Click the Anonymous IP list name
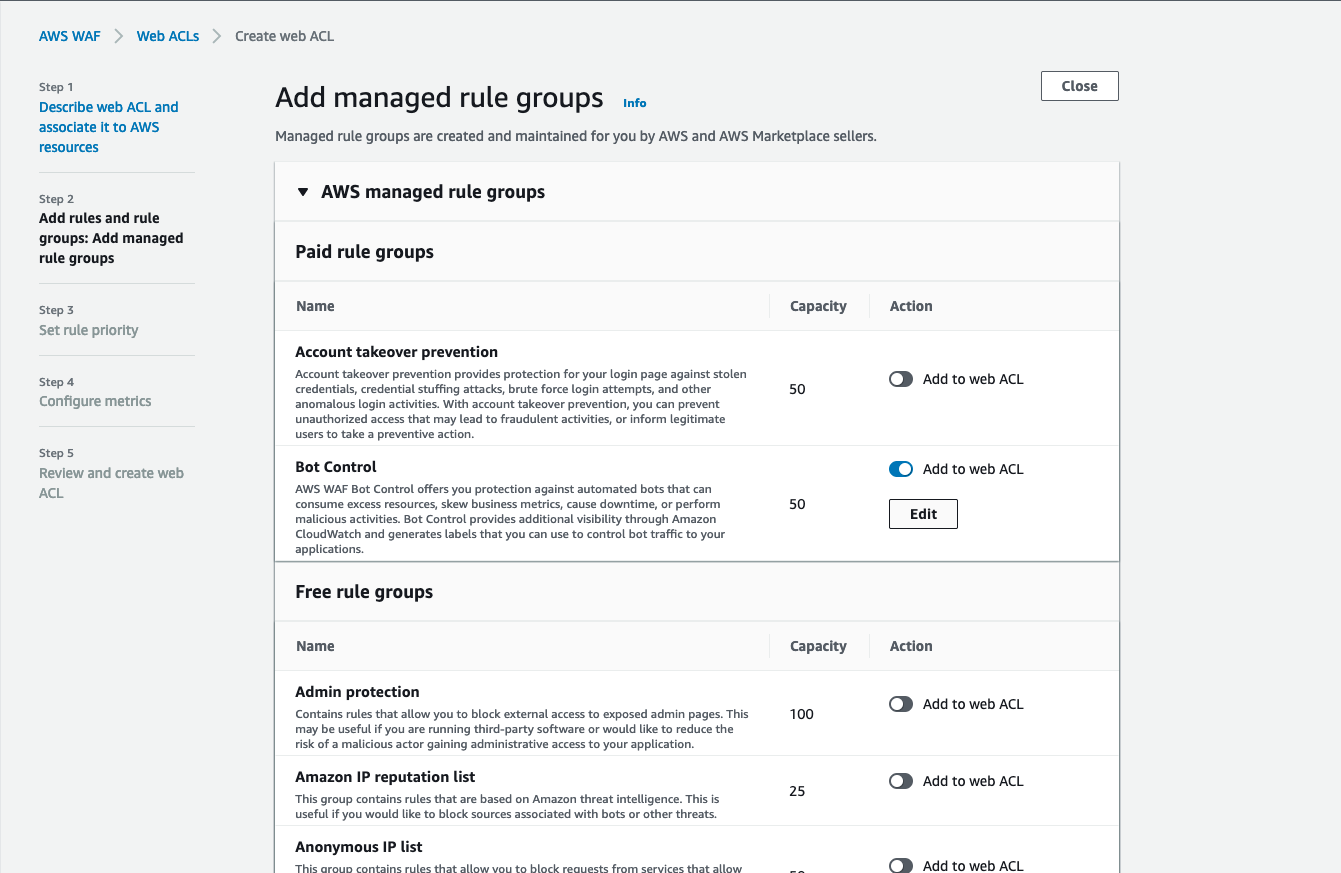The height and width of the screenshot is (873, 1341). tap(359, 847)
